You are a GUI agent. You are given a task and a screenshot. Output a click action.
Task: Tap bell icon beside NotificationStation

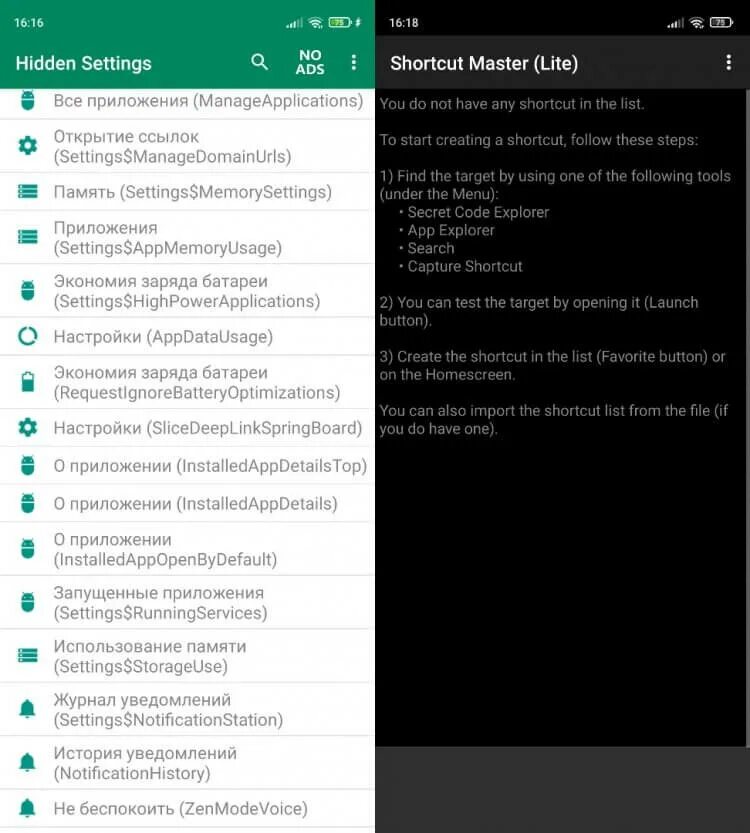[28, 708]
